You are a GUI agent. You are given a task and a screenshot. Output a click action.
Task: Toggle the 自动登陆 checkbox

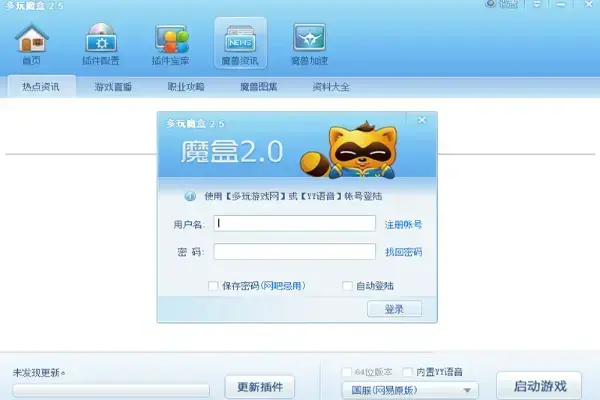347,286
